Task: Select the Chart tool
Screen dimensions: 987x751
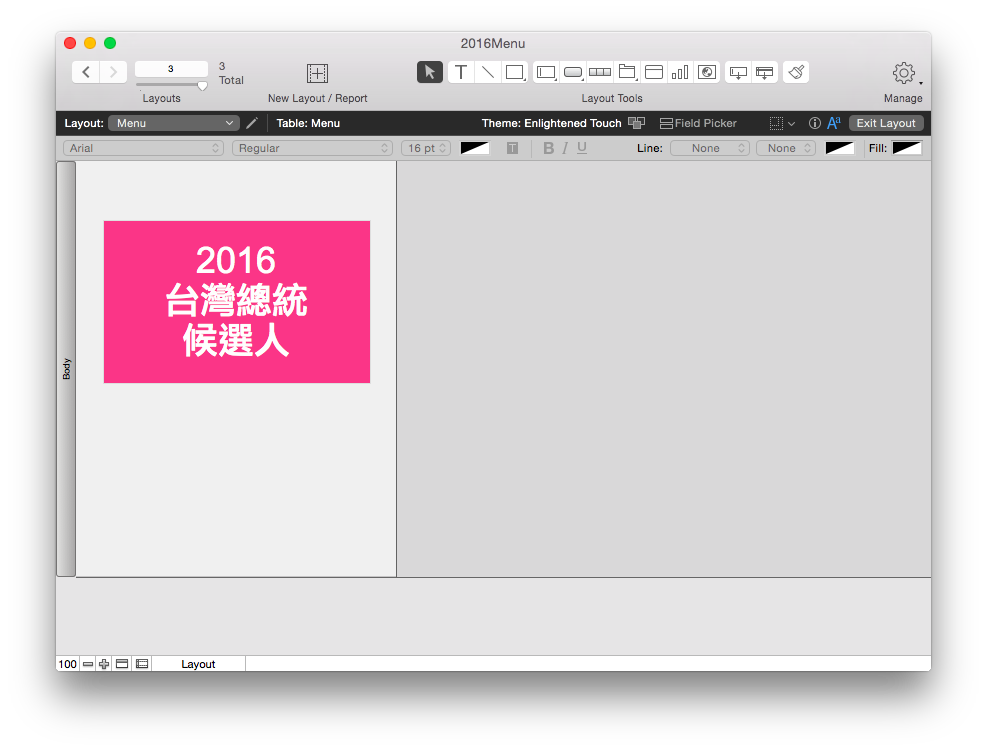Action: (x=679, y=71)
